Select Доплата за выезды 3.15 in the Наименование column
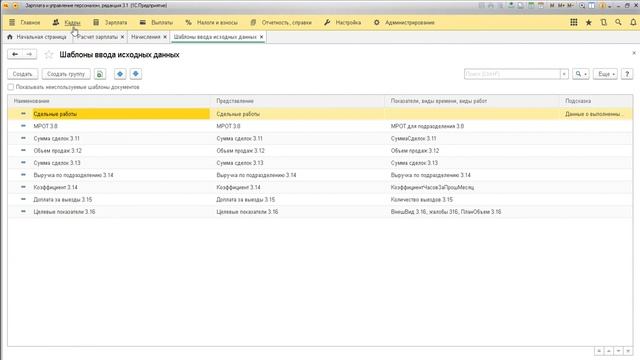Viewport: 640px width, 360px height. [x=63, y=200]
